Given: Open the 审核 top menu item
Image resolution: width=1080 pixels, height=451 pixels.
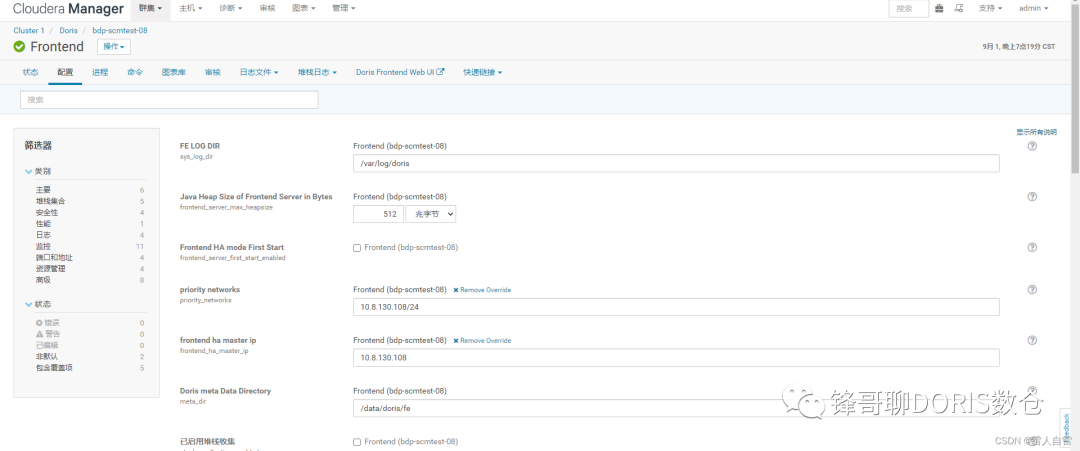Looking at the screenshot, I should point(267,9).
